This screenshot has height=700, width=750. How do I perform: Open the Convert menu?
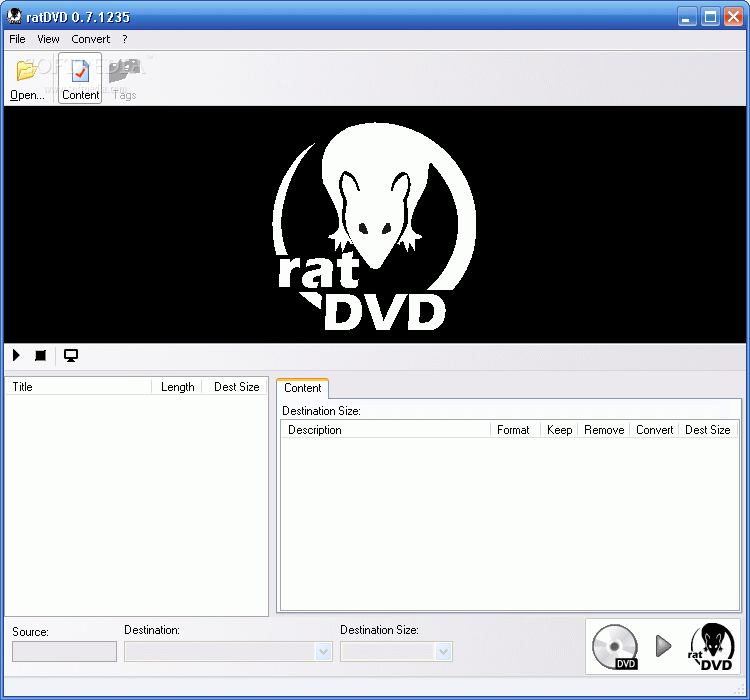pyautogui.click(x=90, y=39)
